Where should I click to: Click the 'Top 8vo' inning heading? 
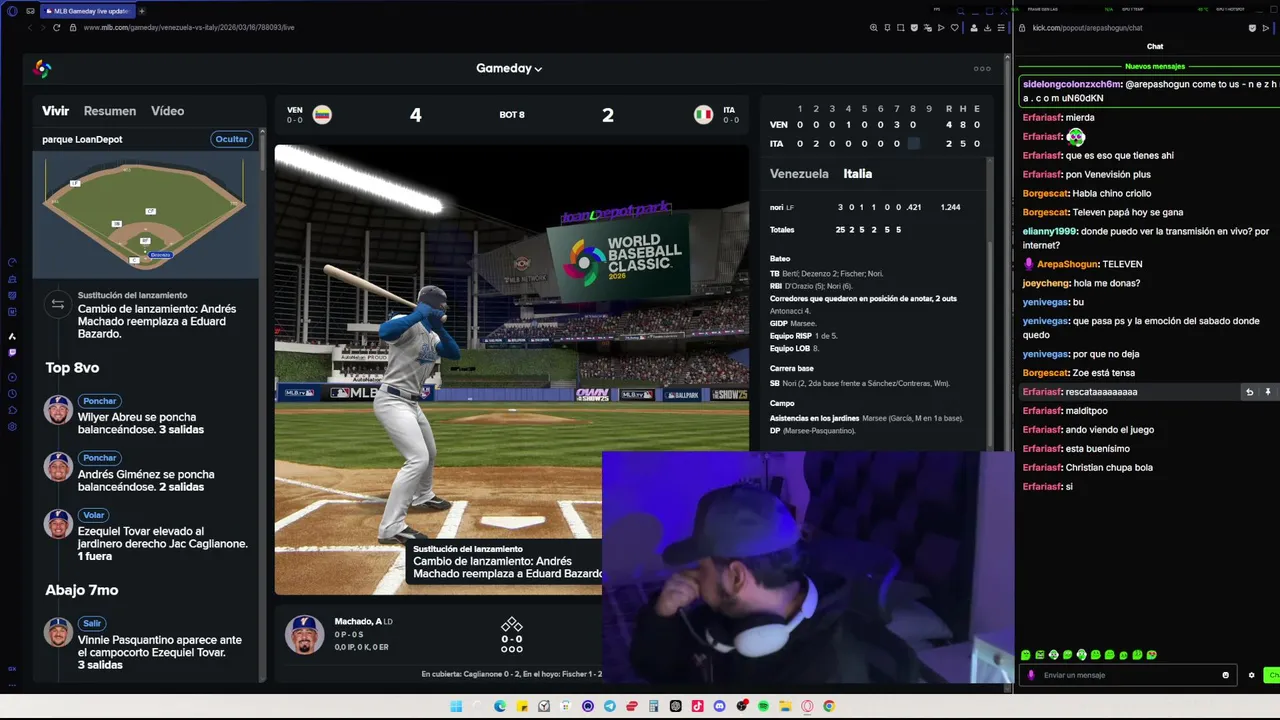[x=72, y=368]
